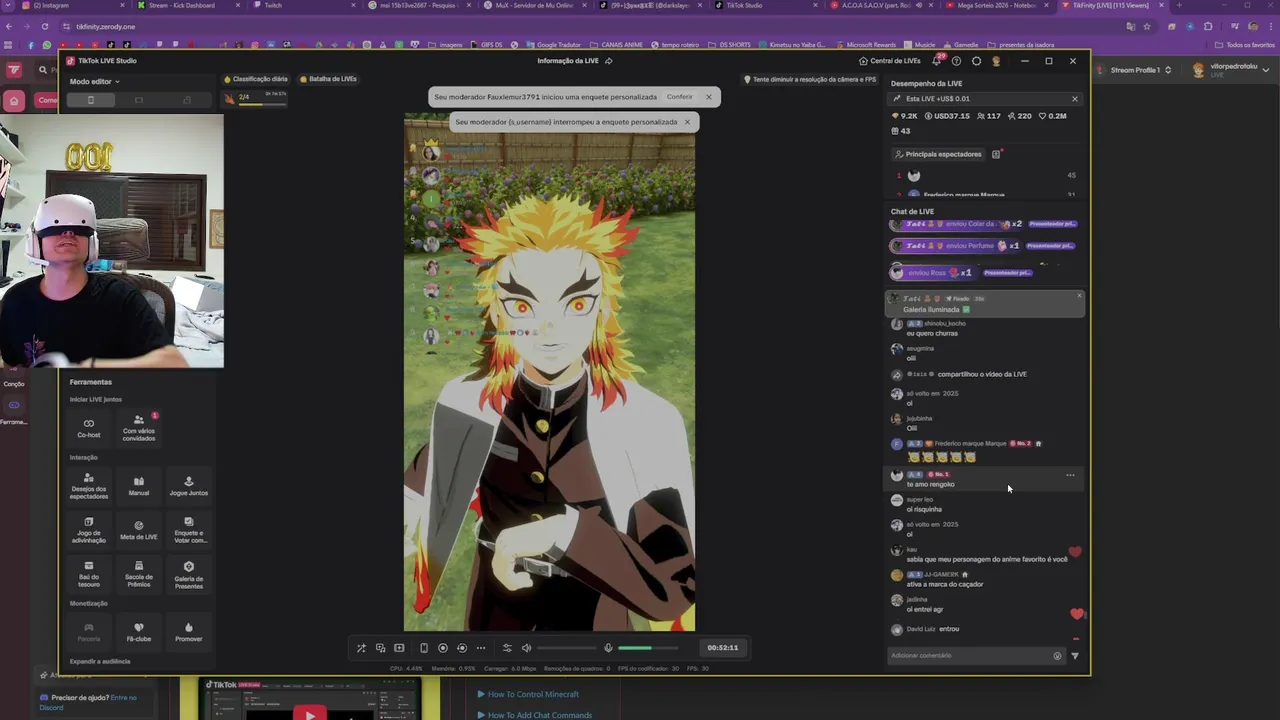Close the pinned 'Galeria iluminada' message
1280x720 pixels.
coord(1079,295)
